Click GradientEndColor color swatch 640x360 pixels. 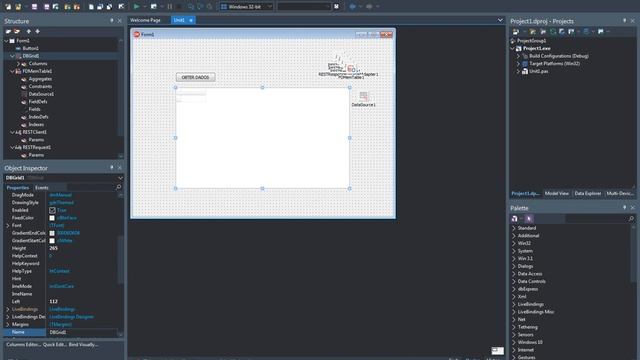(x=52, y=233)
